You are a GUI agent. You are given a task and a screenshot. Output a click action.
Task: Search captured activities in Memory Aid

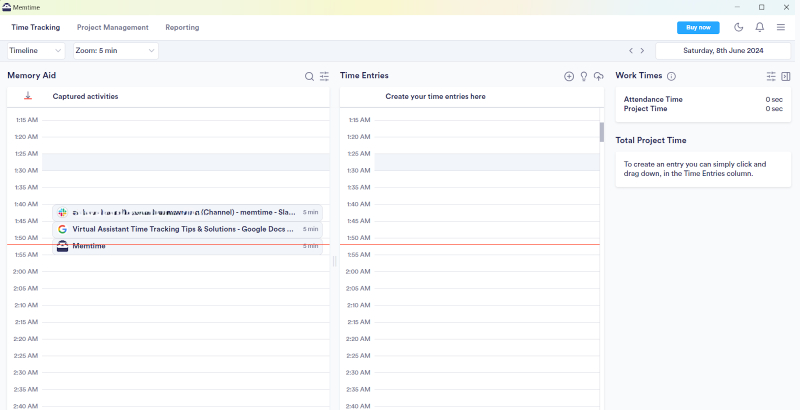coord(309,76)
